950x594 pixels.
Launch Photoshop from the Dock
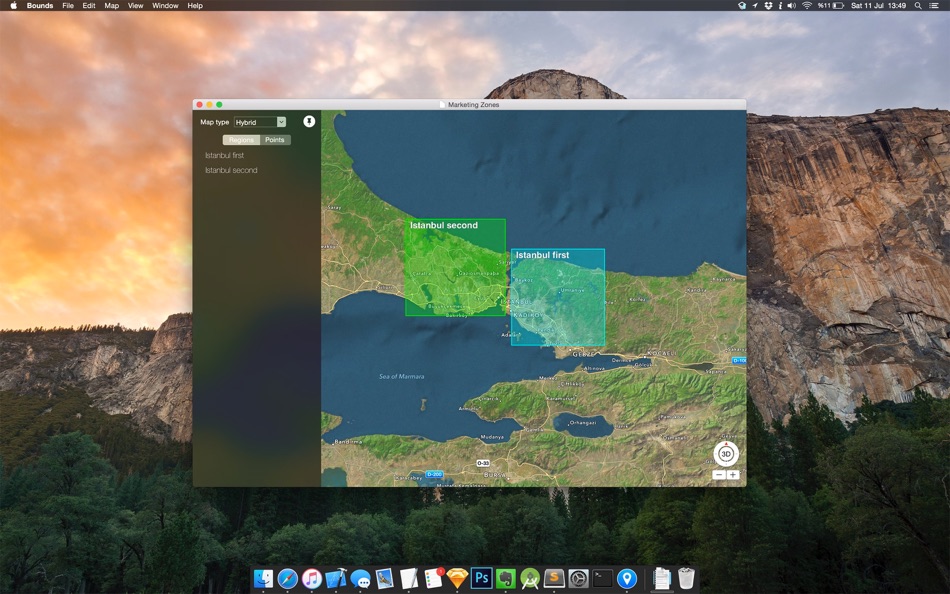point(482,578)
